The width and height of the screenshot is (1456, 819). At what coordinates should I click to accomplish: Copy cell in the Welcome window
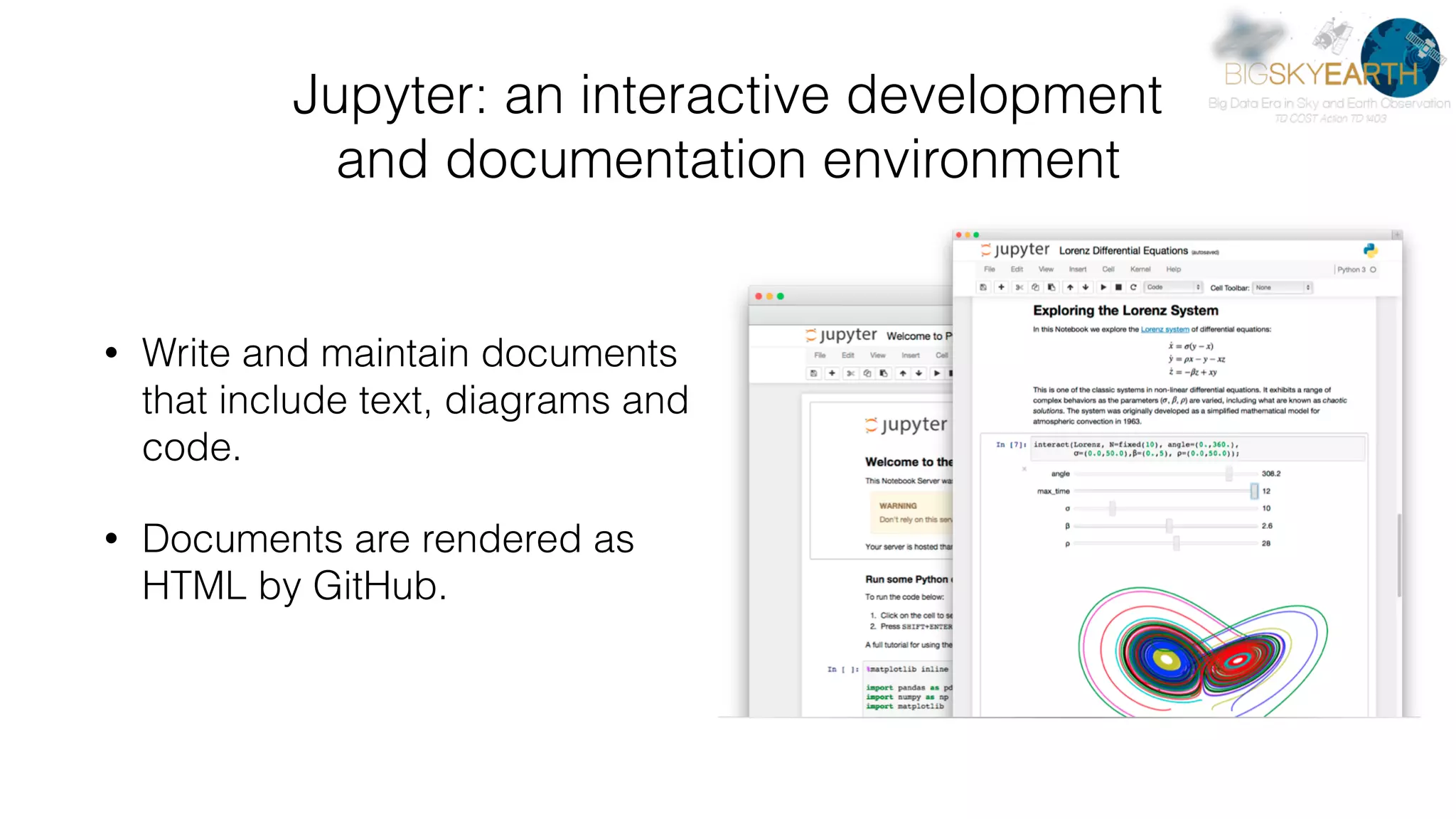pos(867,373)
